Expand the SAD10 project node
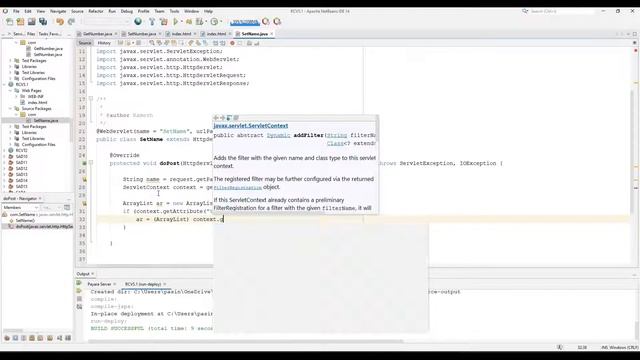 coord(4,156)
